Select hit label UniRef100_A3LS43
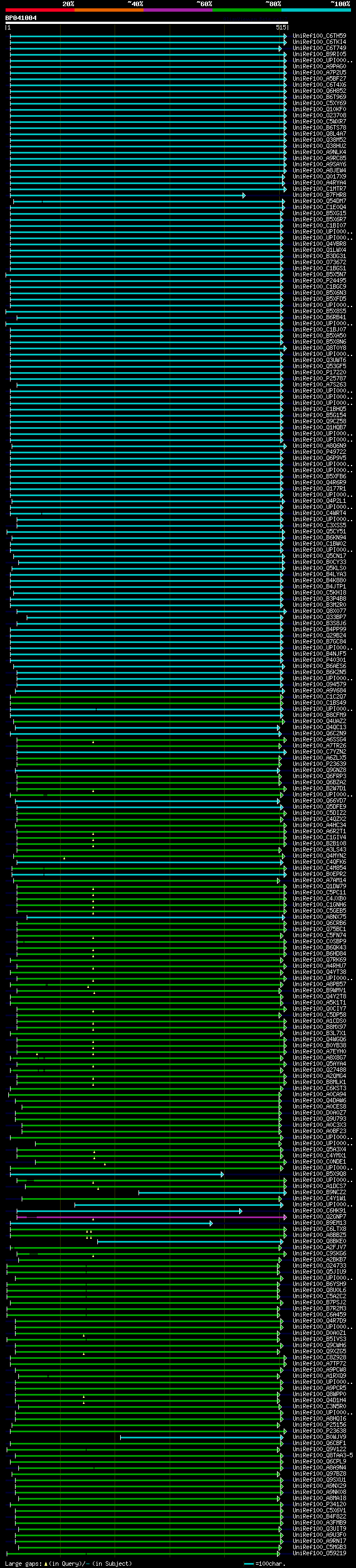 [319, 850]
